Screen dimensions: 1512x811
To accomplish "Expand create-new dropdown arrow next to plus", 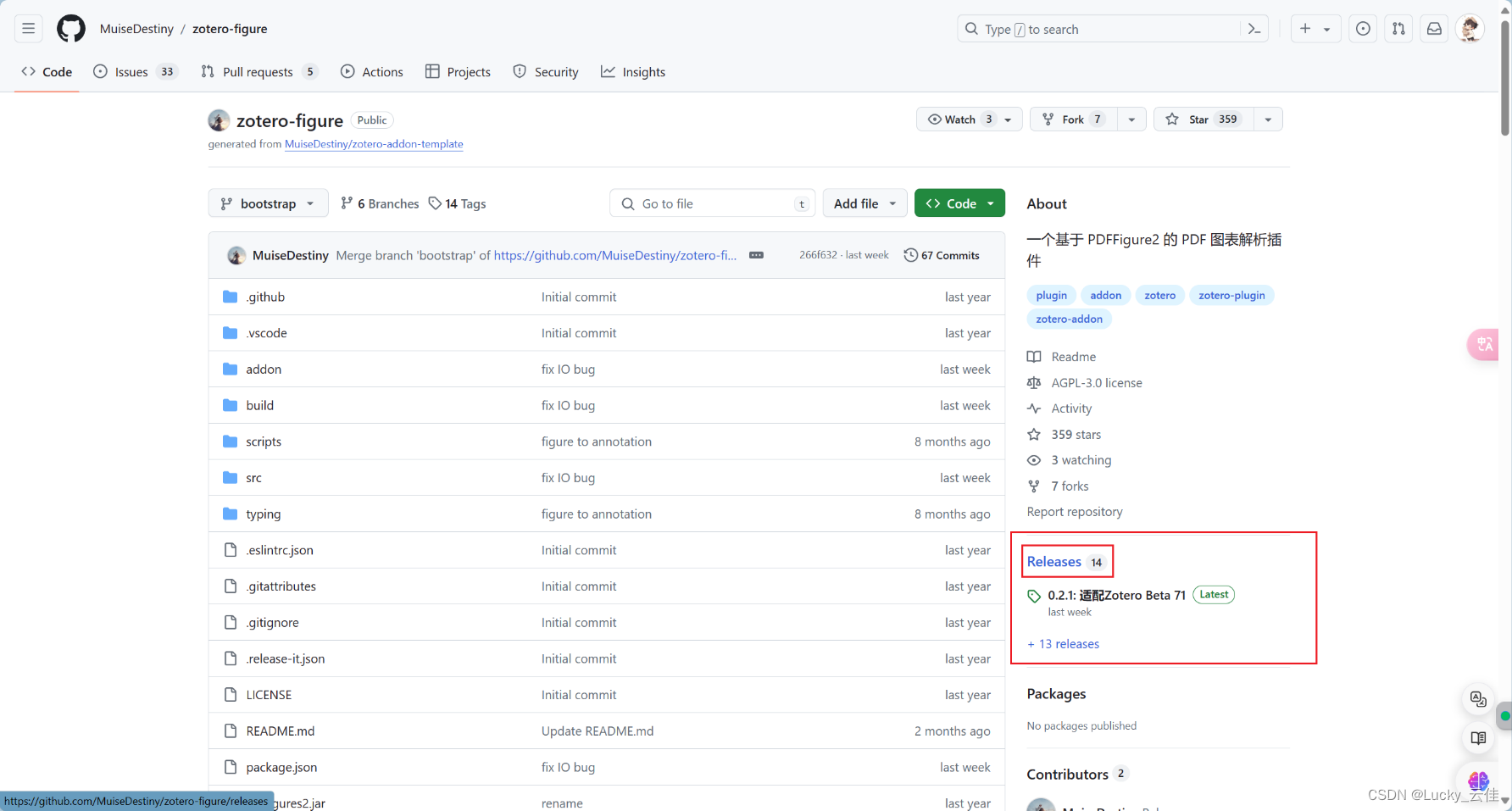I will (x=1327, y=29).
